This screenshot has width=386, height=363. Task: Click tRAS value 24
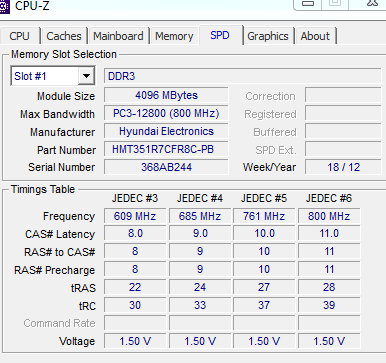coord(200,287)
